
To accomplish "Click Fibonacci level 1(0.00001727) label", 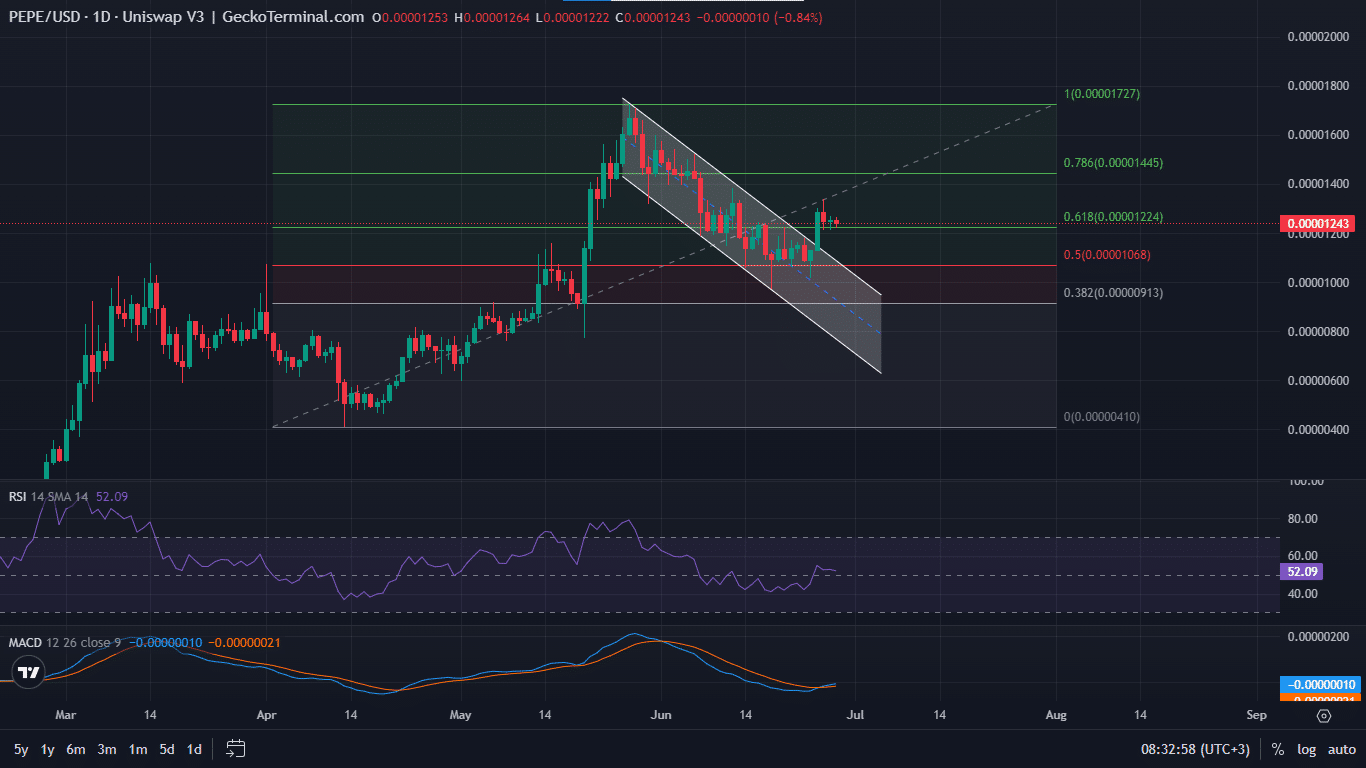I will pos(1101,94).
